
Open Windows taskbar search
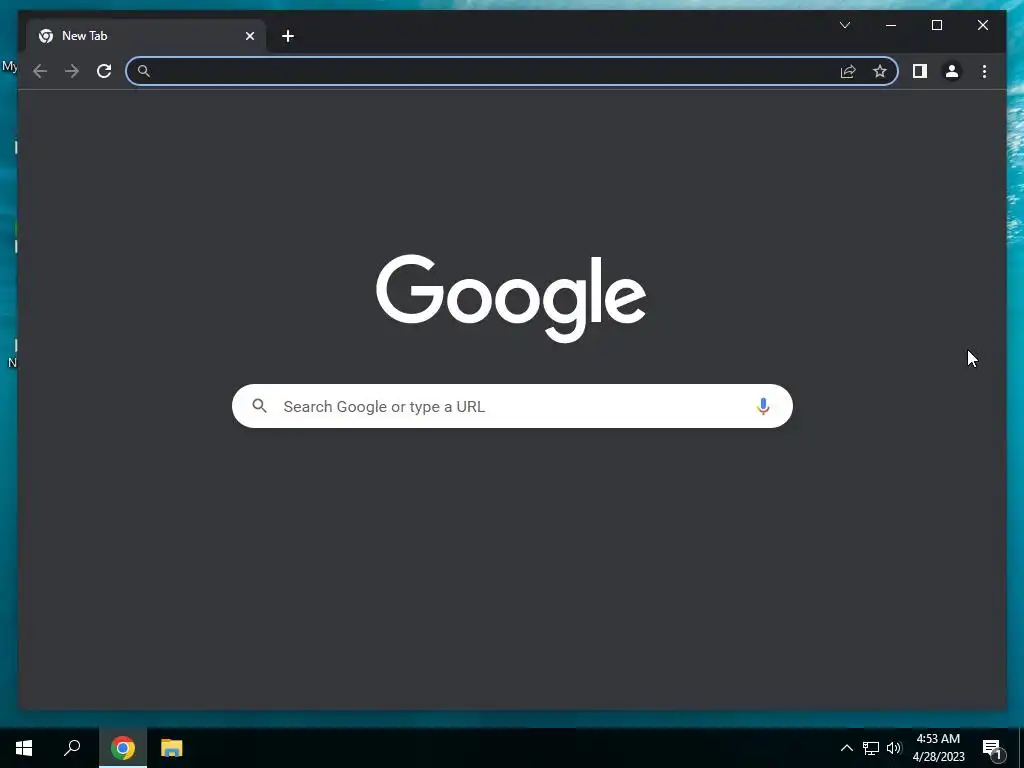click(x=72, y=748)
